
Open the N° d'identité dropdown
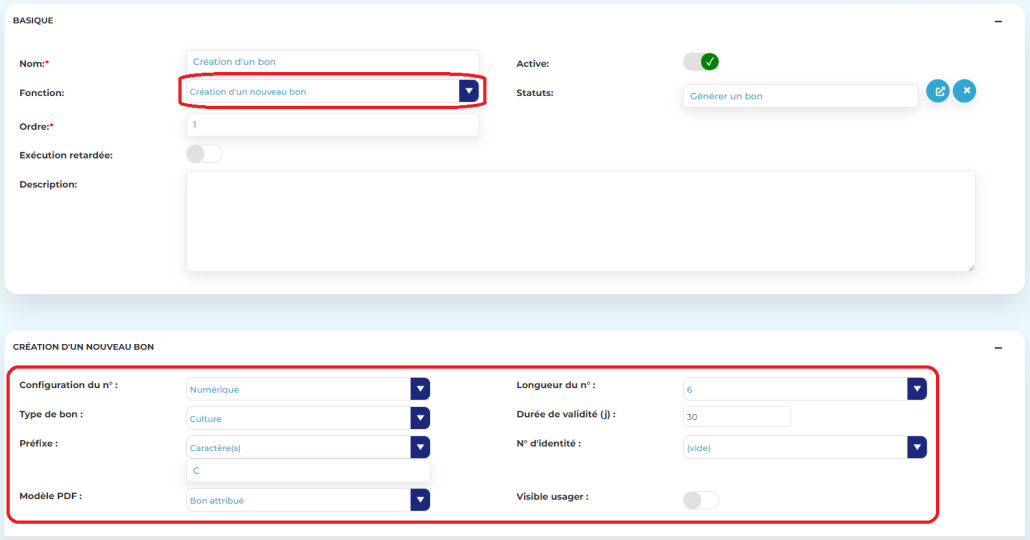(x=916, y=447)
